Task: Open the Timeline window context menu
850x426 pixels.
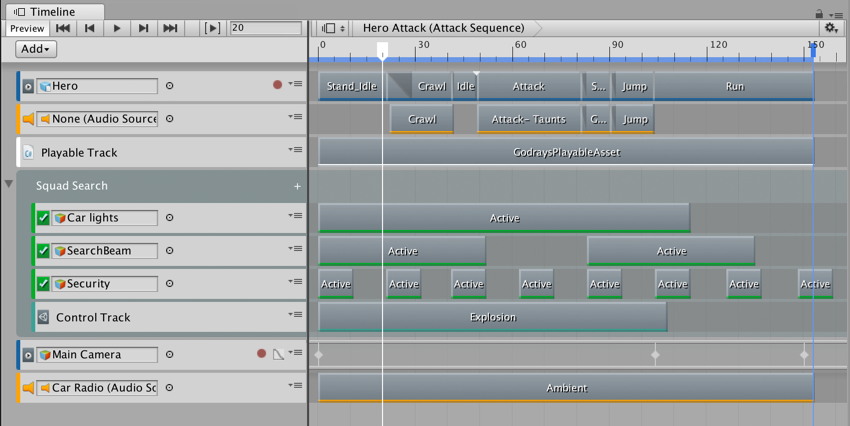Action: 836,15
